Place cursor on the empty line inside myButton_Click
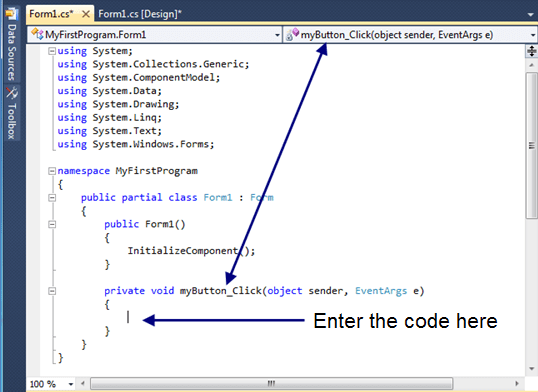538x392 pixels. pos(128,318)
